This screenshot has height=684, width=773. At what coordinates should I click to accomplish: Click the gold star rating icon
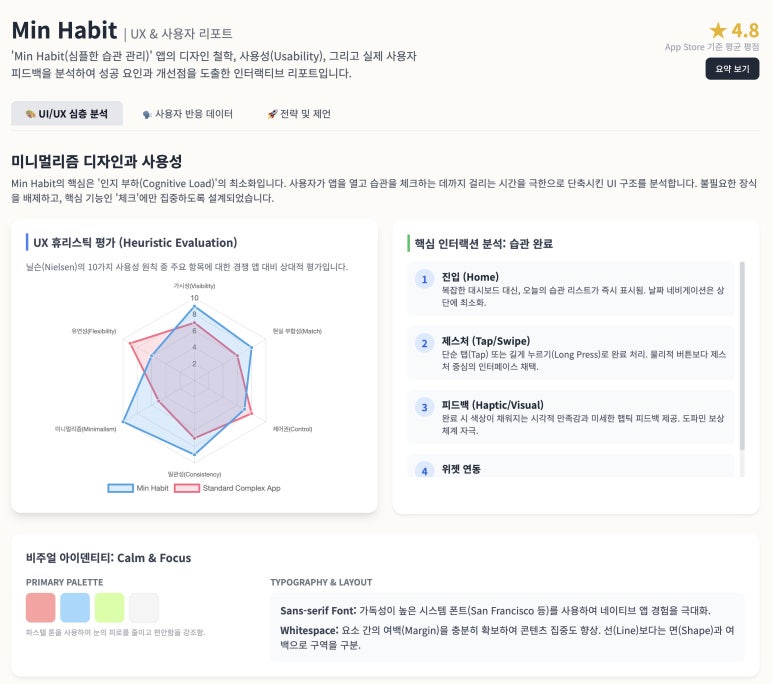coord(717,30)
